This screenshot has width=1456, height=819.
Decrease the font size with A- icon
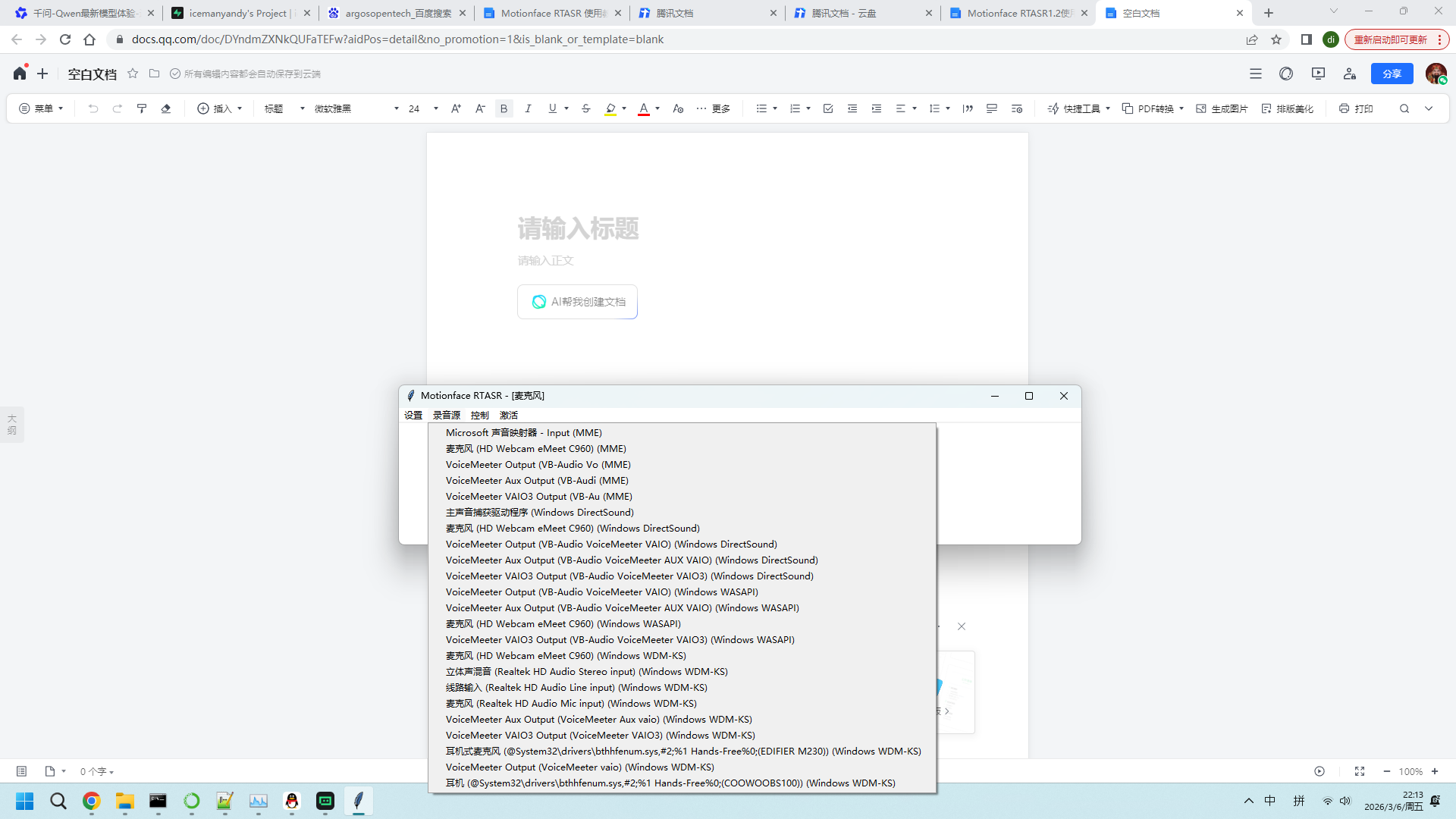click(x=480, y=108)
